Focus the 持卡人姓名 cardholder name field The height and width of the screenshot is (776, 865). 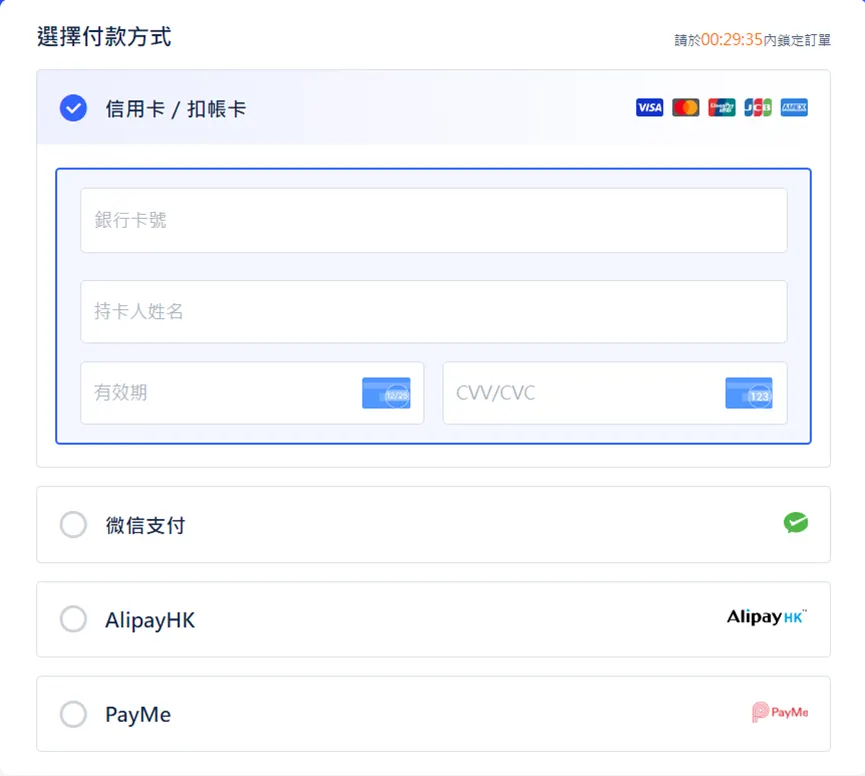(434, 312)
